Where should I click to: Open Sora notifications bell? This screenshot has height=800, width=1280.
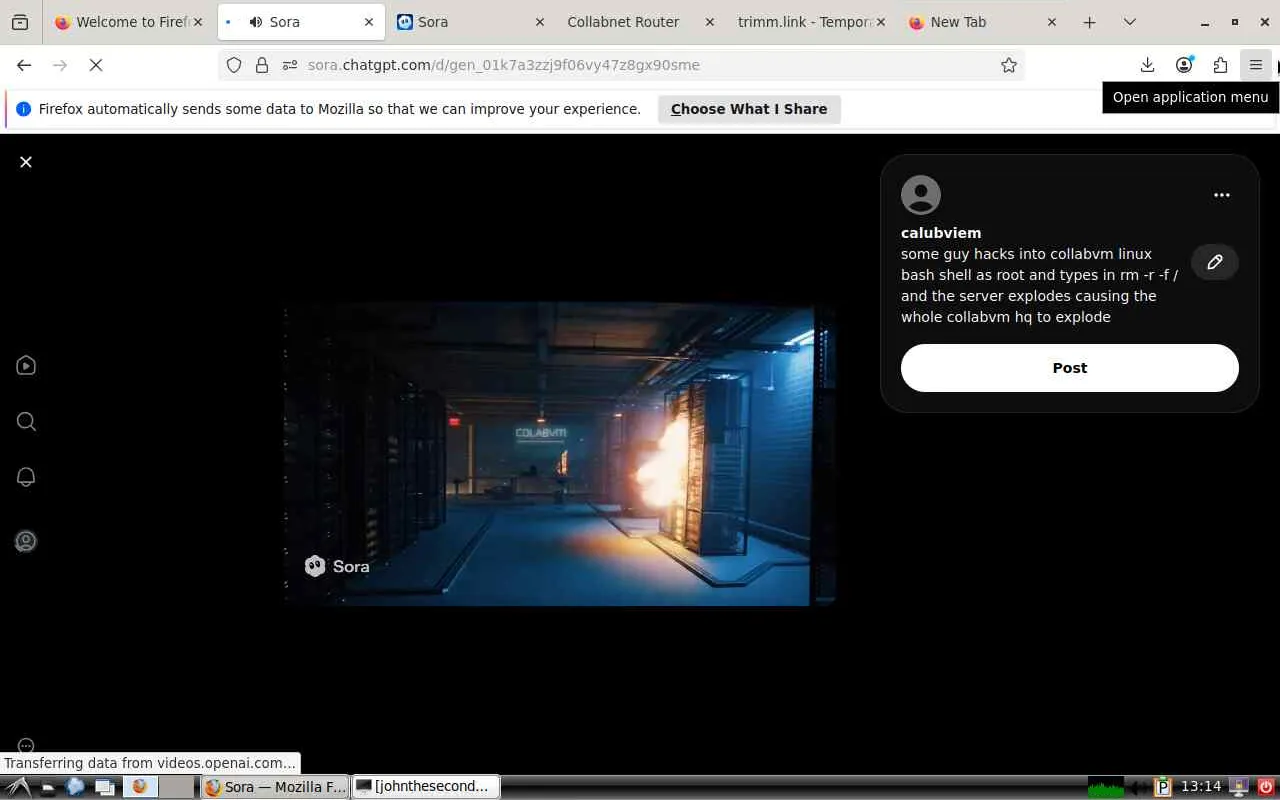[x=26, y=477]
